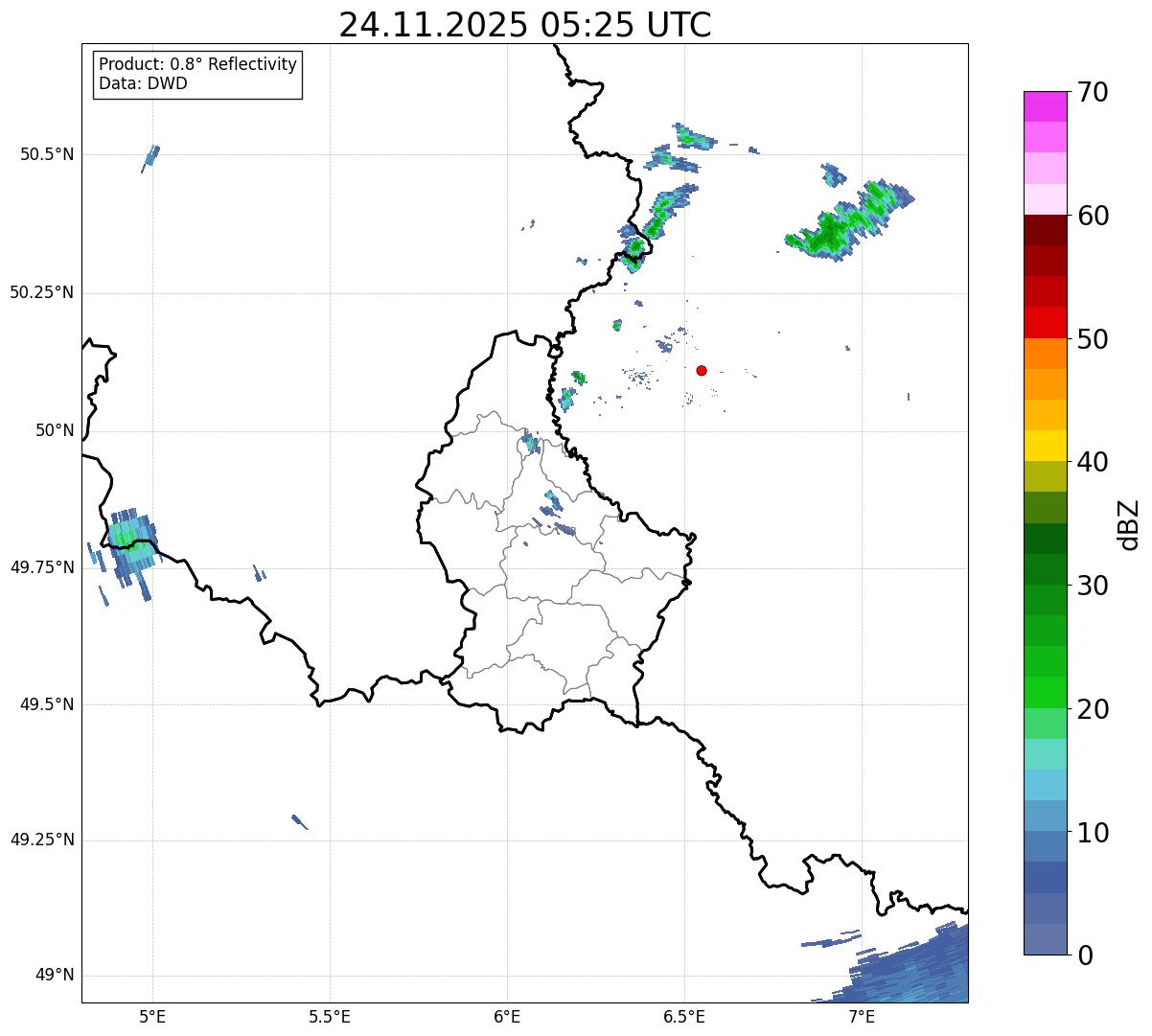This screenshot has width=1152, height=1036.
Task: Click the dBZ colorbar label
Action: [x=1129, y=524]
